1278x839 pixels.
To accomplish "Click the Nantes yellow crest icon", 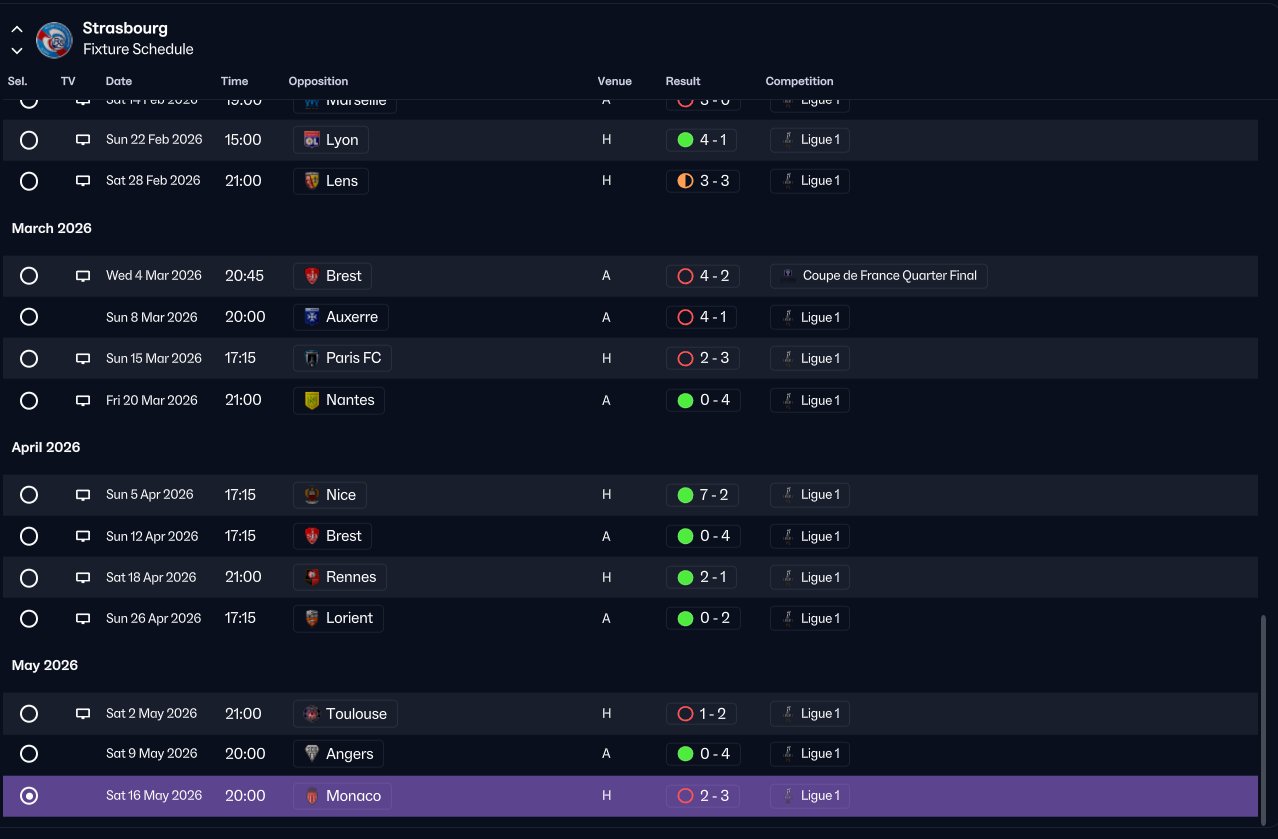I will (311, 400).
